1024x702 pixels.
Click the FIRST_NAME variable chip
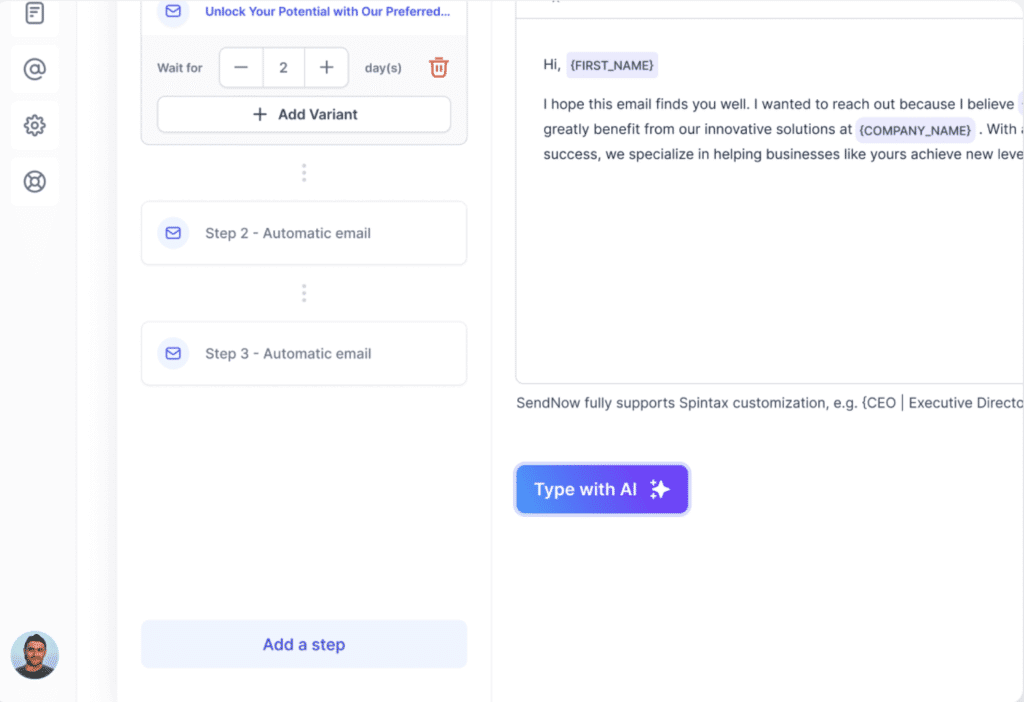tap(612, 64)
